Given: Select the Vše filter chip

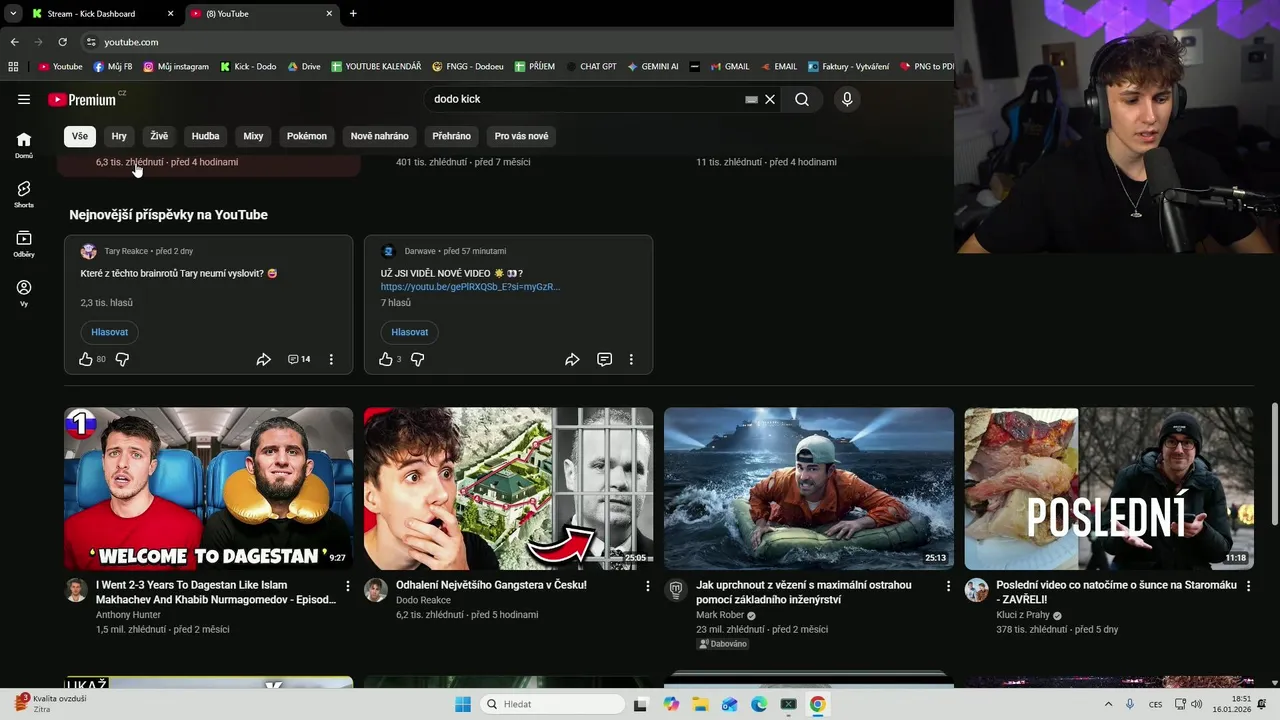Looking at the screenshot, I should [80, 136].
